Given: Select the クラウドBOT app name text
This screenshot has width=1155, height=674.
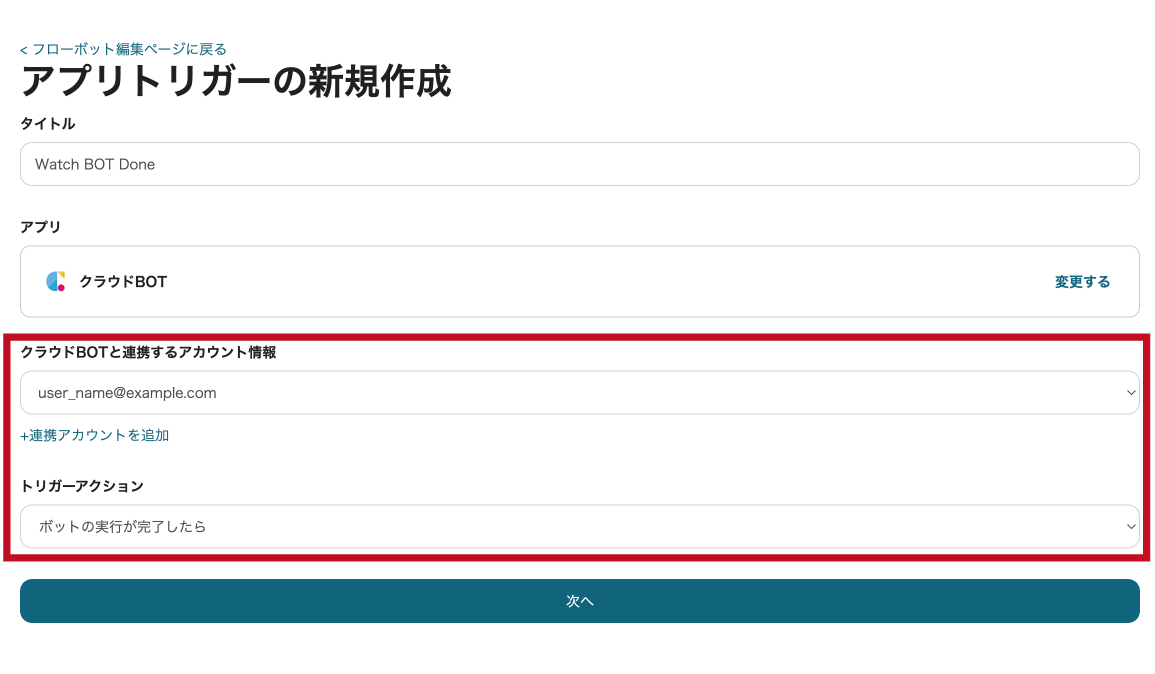Looking at the screenshot, I should coord(123,282).
